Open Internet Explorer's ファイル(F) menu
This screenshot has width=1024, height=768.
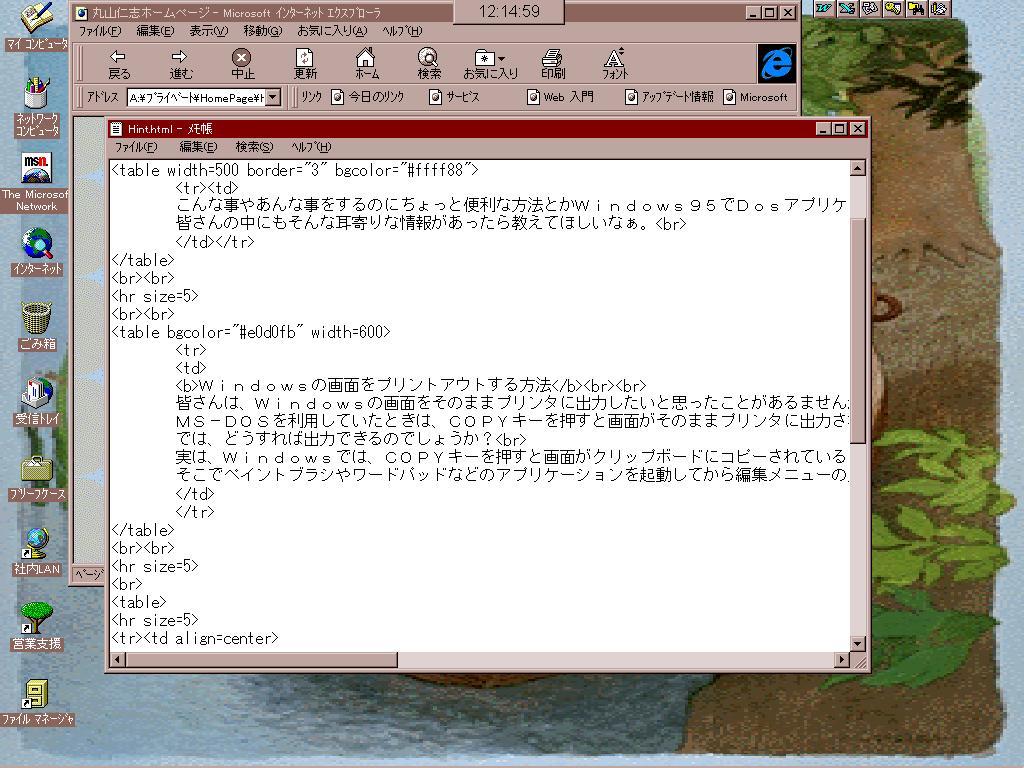click(x=100, y=31)
